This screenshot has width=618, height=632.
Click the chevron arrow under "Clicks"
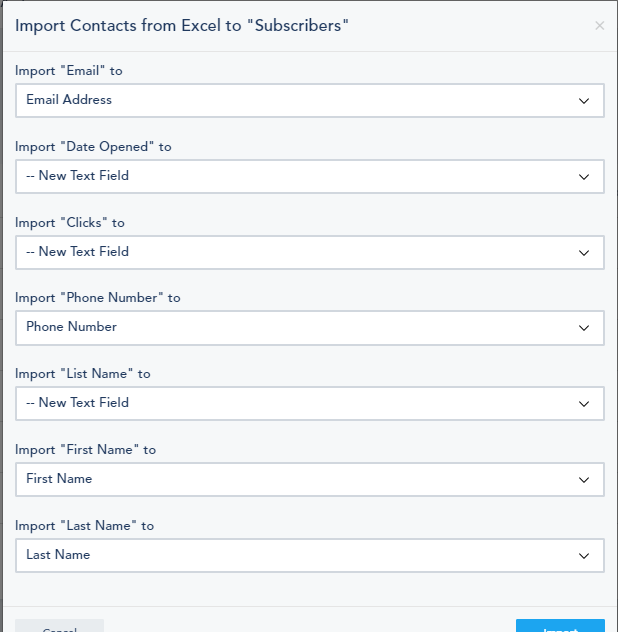[584, 253]
